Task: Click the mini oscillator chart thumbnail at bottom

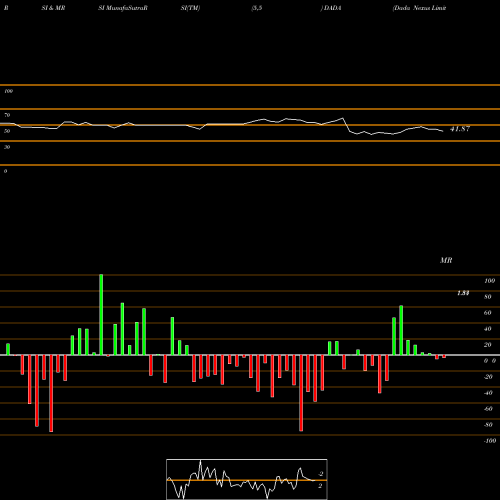Action: pos(247,479)
